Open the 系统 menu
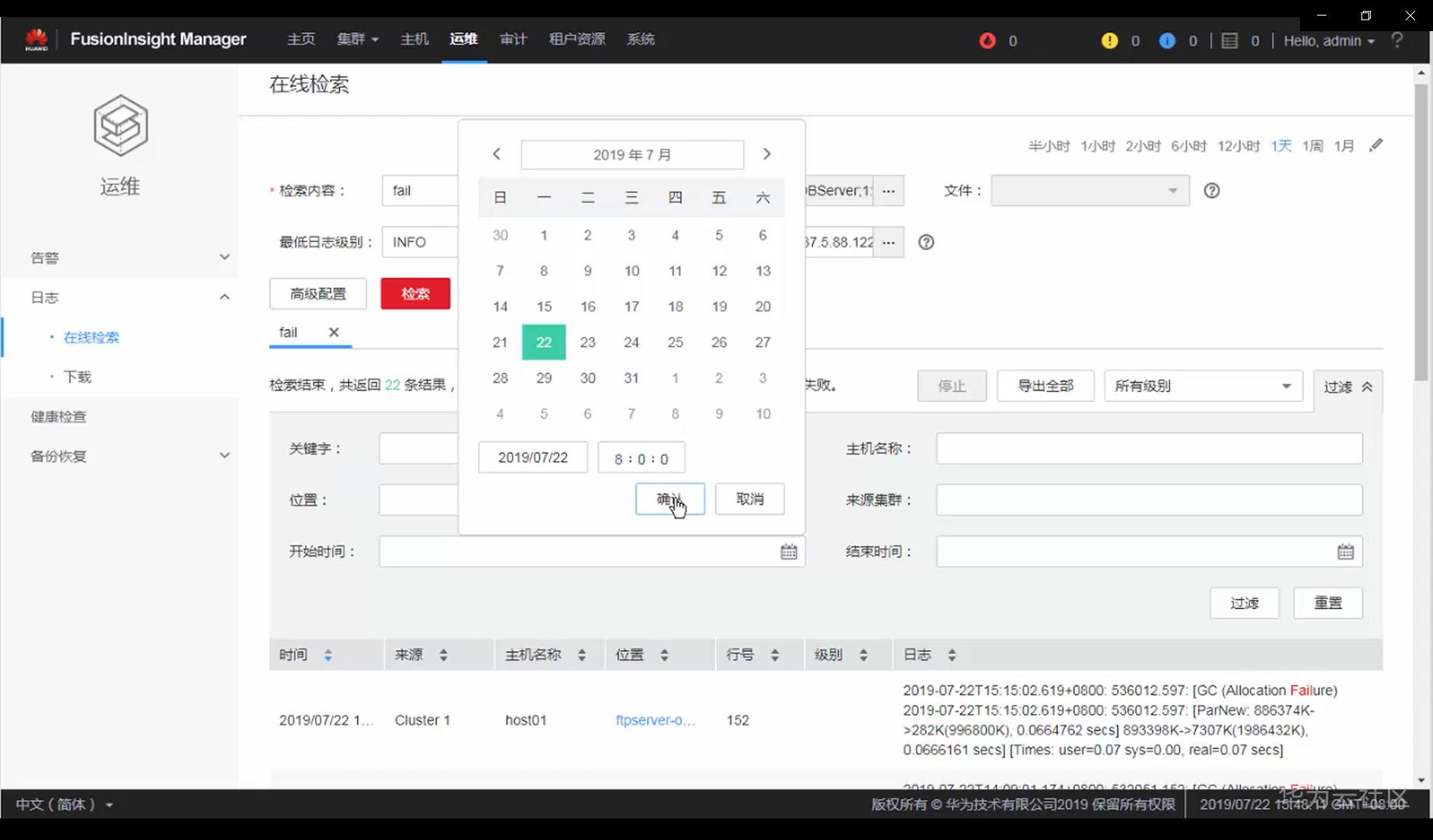Image resolution: width=1433 pixels, height=840 pixels. pos(641,39)
